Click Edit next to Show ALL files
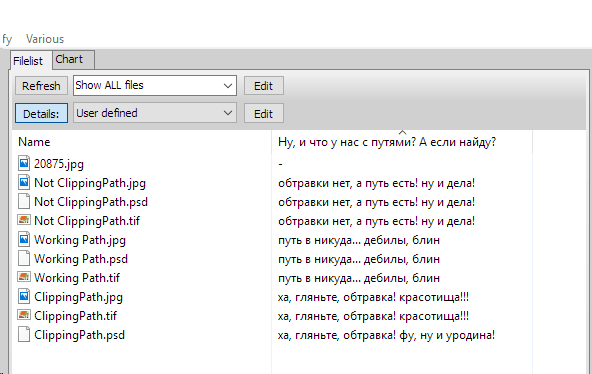 tap(264, 86)
